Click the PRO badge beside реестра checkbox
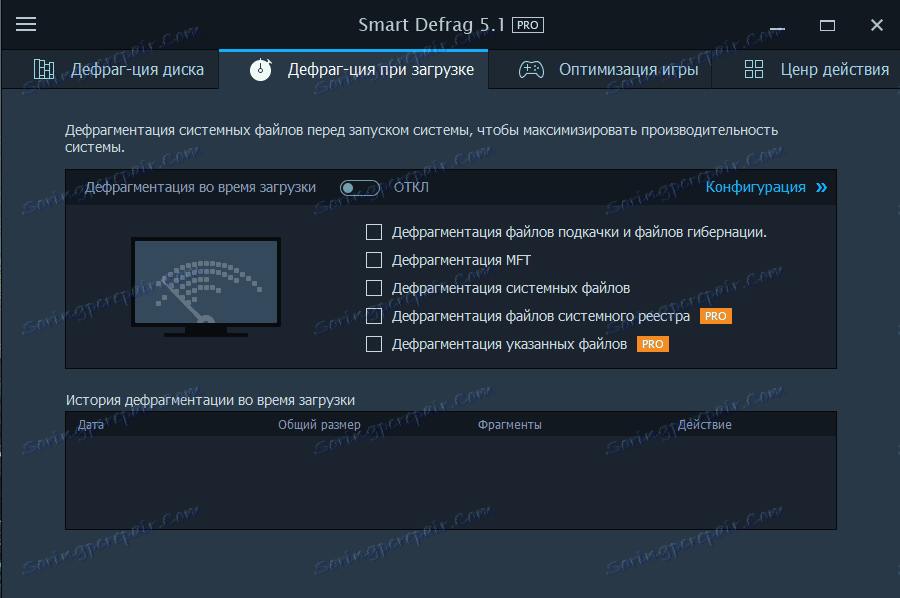 tap(715, 315)
